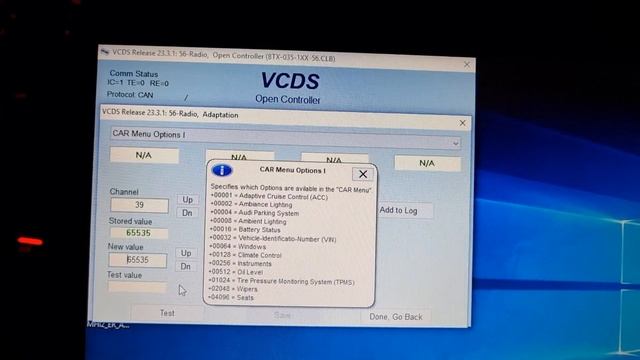Image resolution: width=640 pixels, height=360 pixels.
Task: Click '+00002 = Ambiance Lighting' line
Action: click(251, 204)
